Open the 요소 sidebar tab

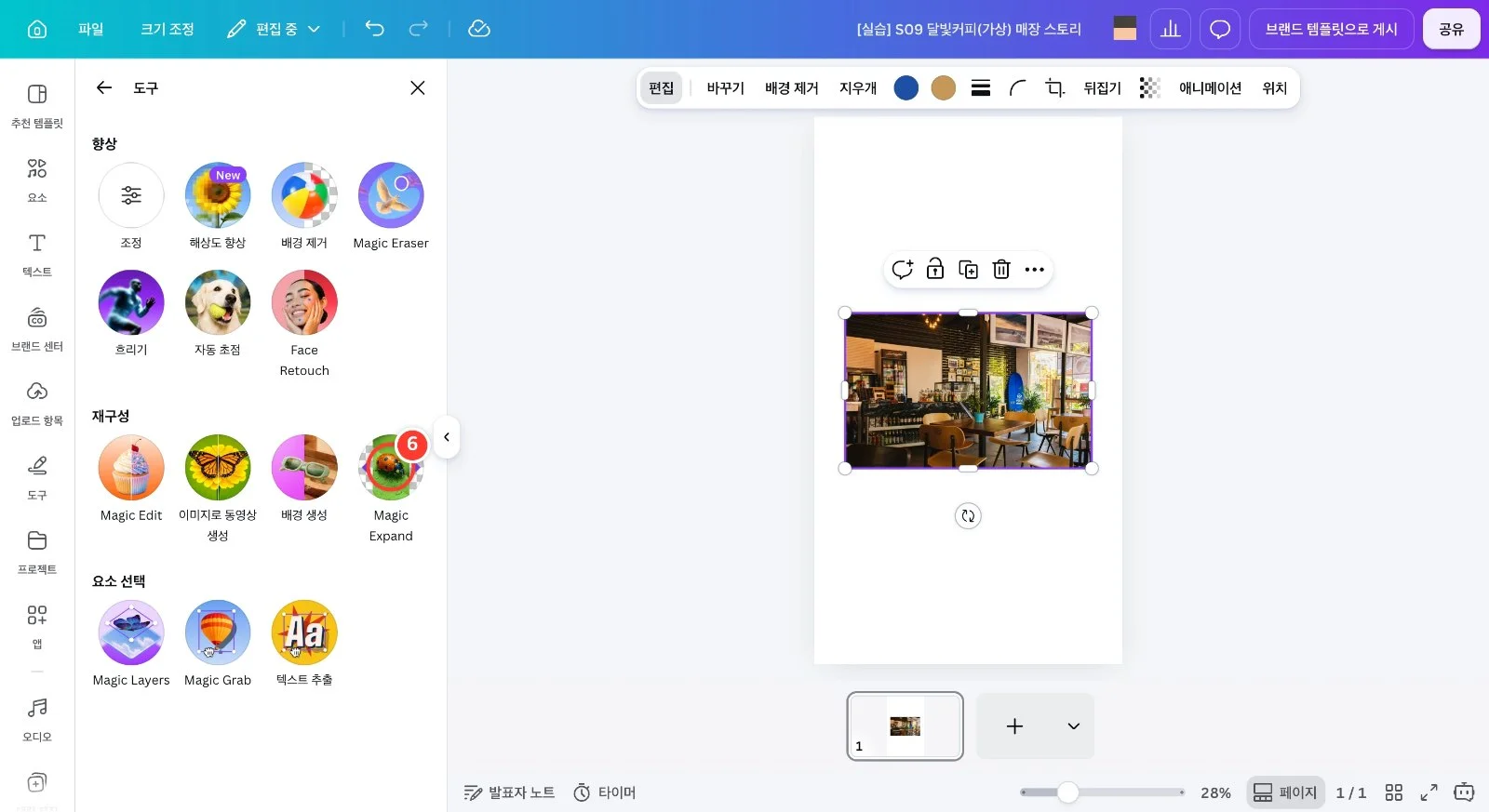pos(37,180)
